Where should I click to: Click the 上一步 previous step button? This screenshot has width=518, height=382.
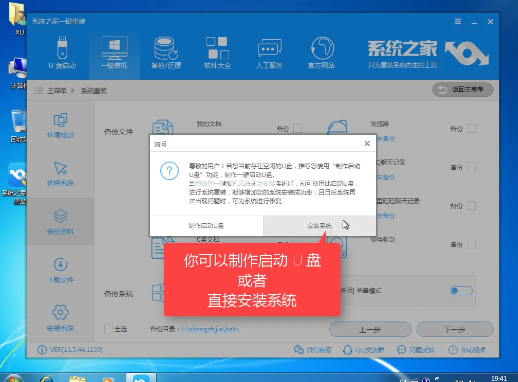[x=370, y=329]
